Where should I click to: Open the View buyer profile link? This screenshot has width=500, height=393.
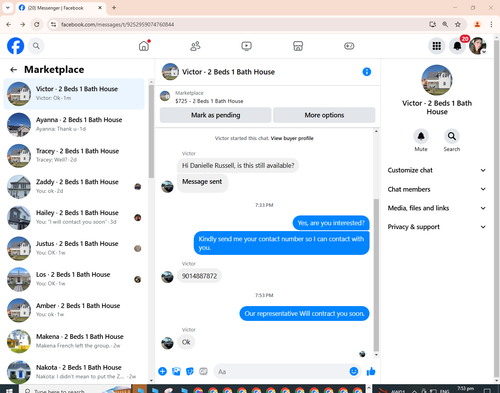pyautogui.click(x=292, y=138)
